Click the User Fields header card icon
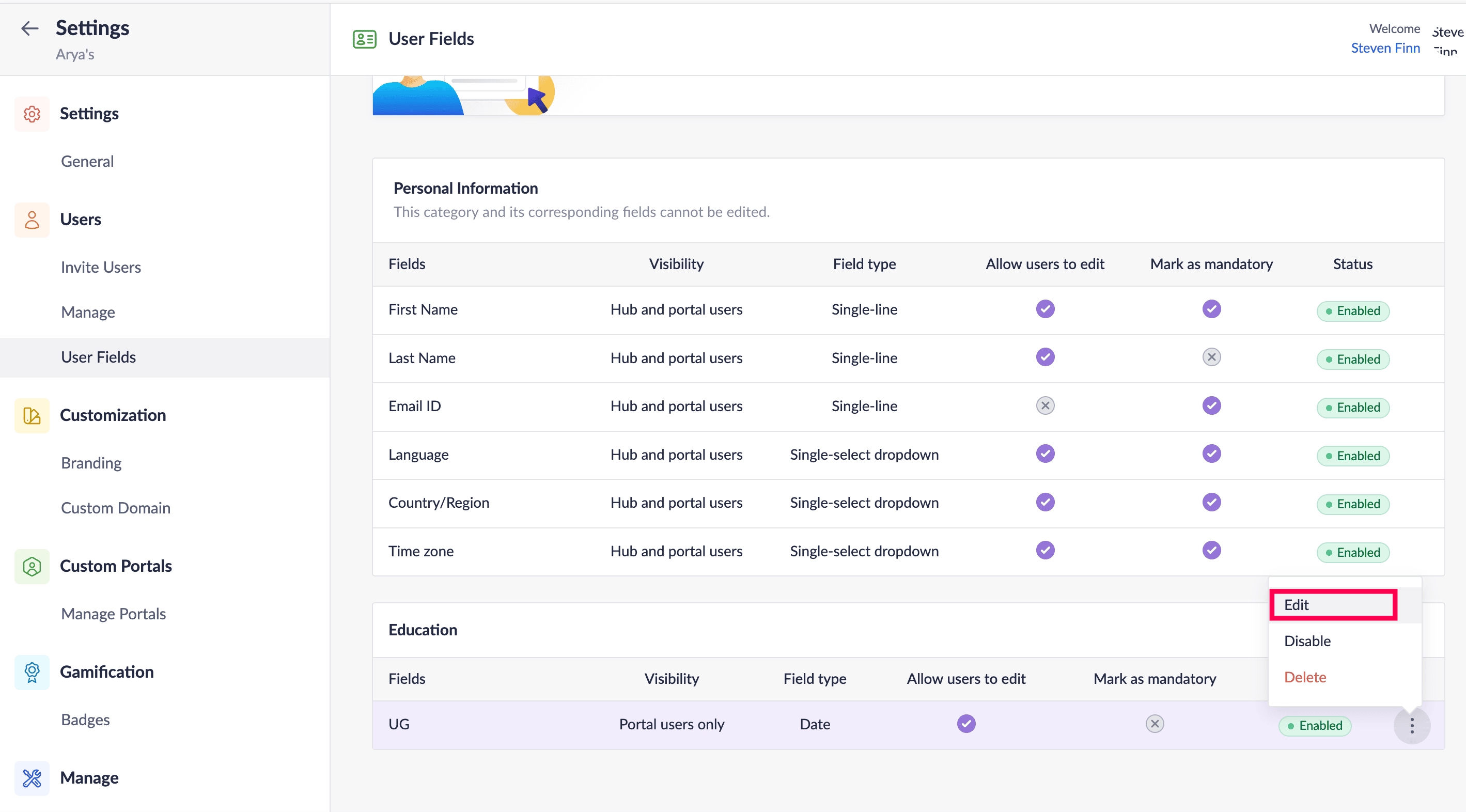This screenshot has height=812, width=1466. coord(364,39)
